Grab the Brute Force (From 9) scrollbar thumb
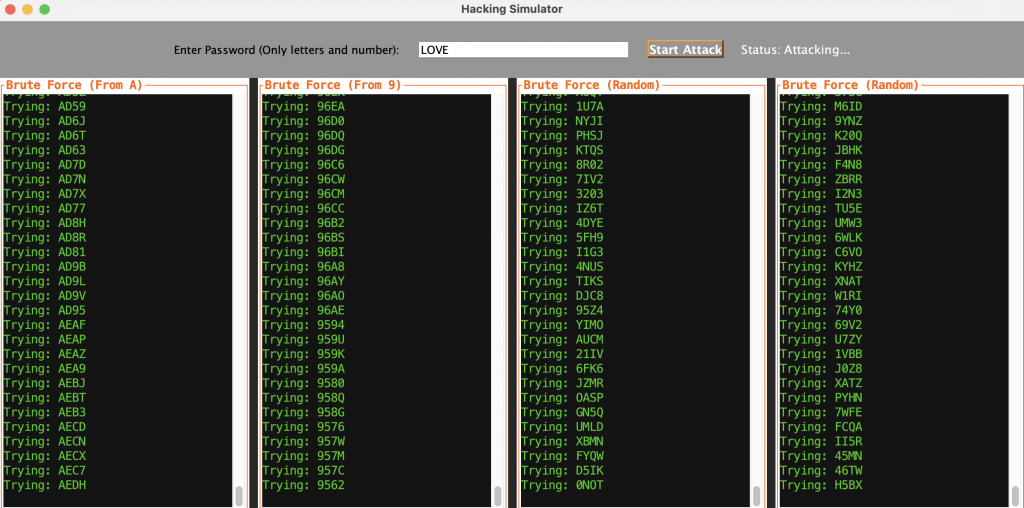 [498, 496]
